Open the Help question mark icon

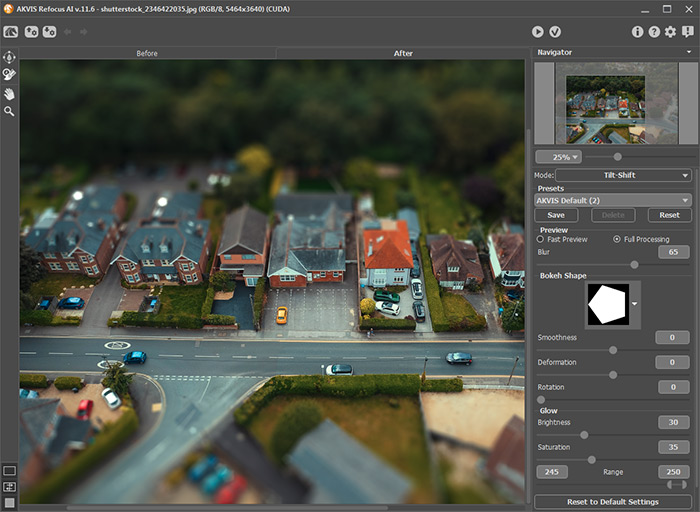click(654, 32)
